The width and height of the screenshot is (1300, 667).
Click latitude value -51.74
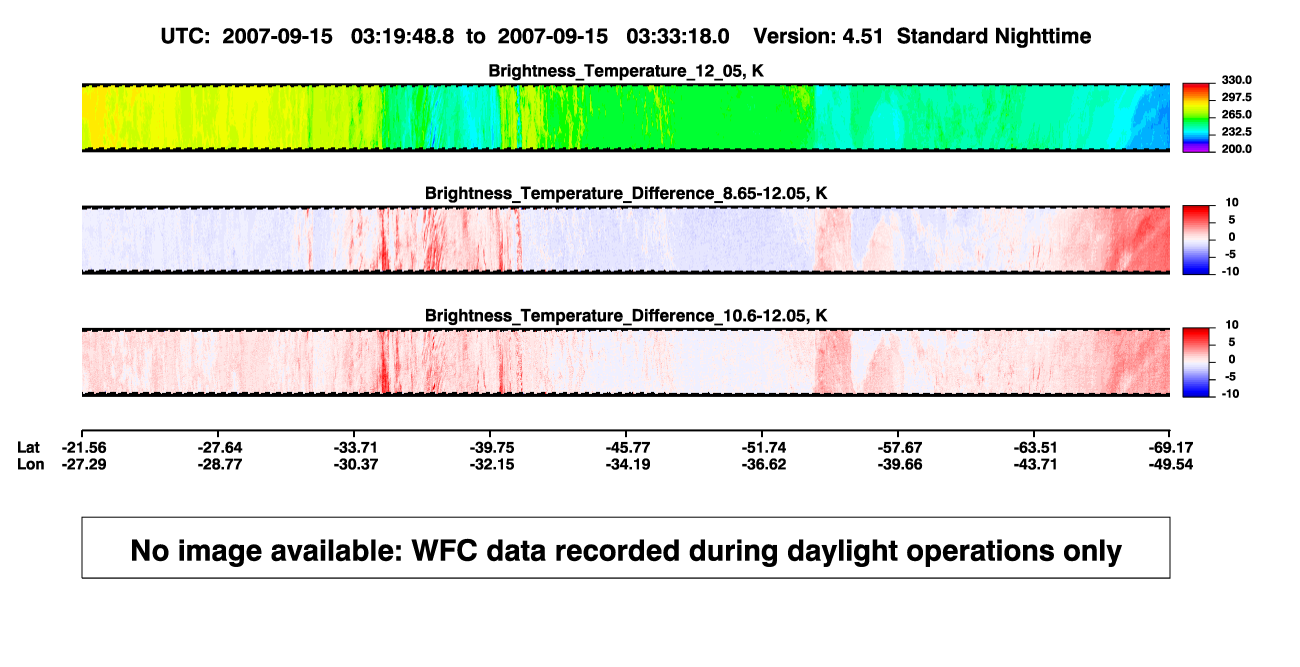pos(763,447)
